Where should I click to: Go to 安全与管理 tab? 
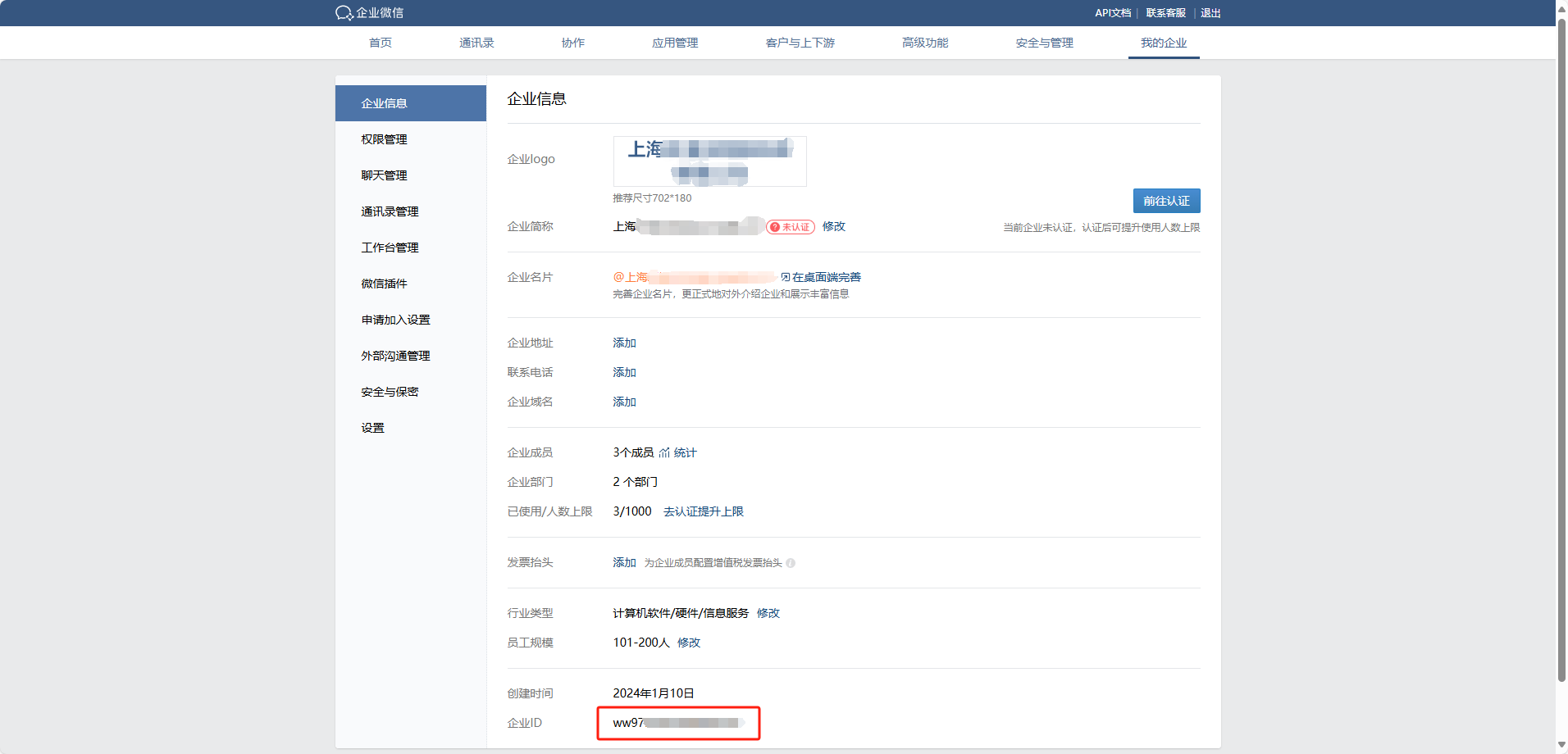(x=1044, y=43)
